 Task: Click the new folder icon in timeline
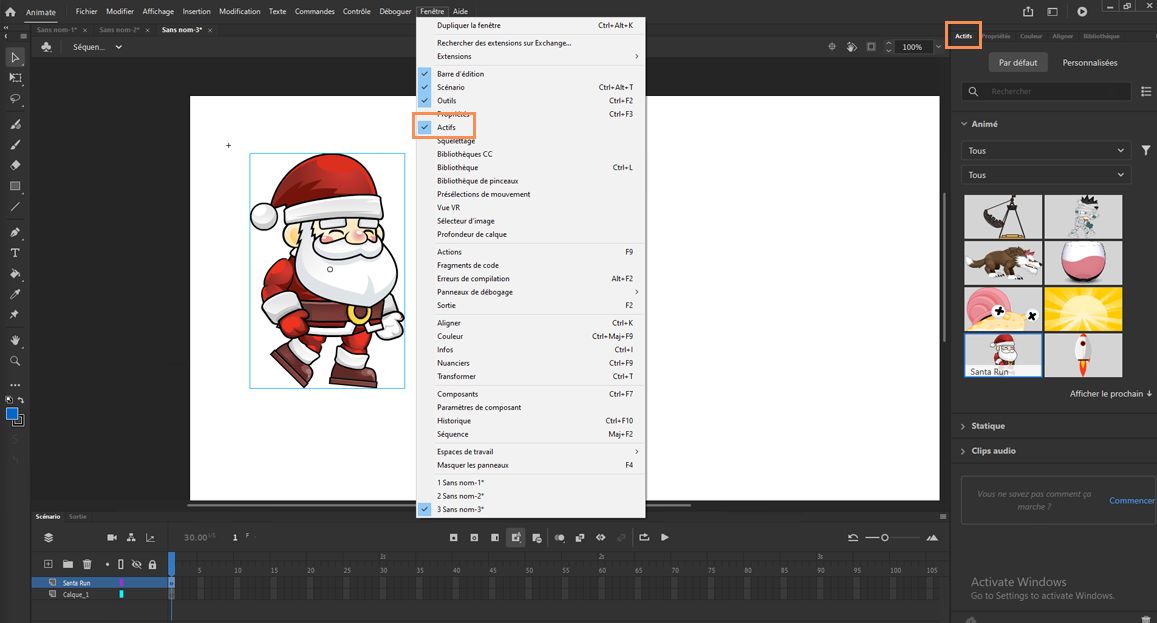[x=68, y=564]
